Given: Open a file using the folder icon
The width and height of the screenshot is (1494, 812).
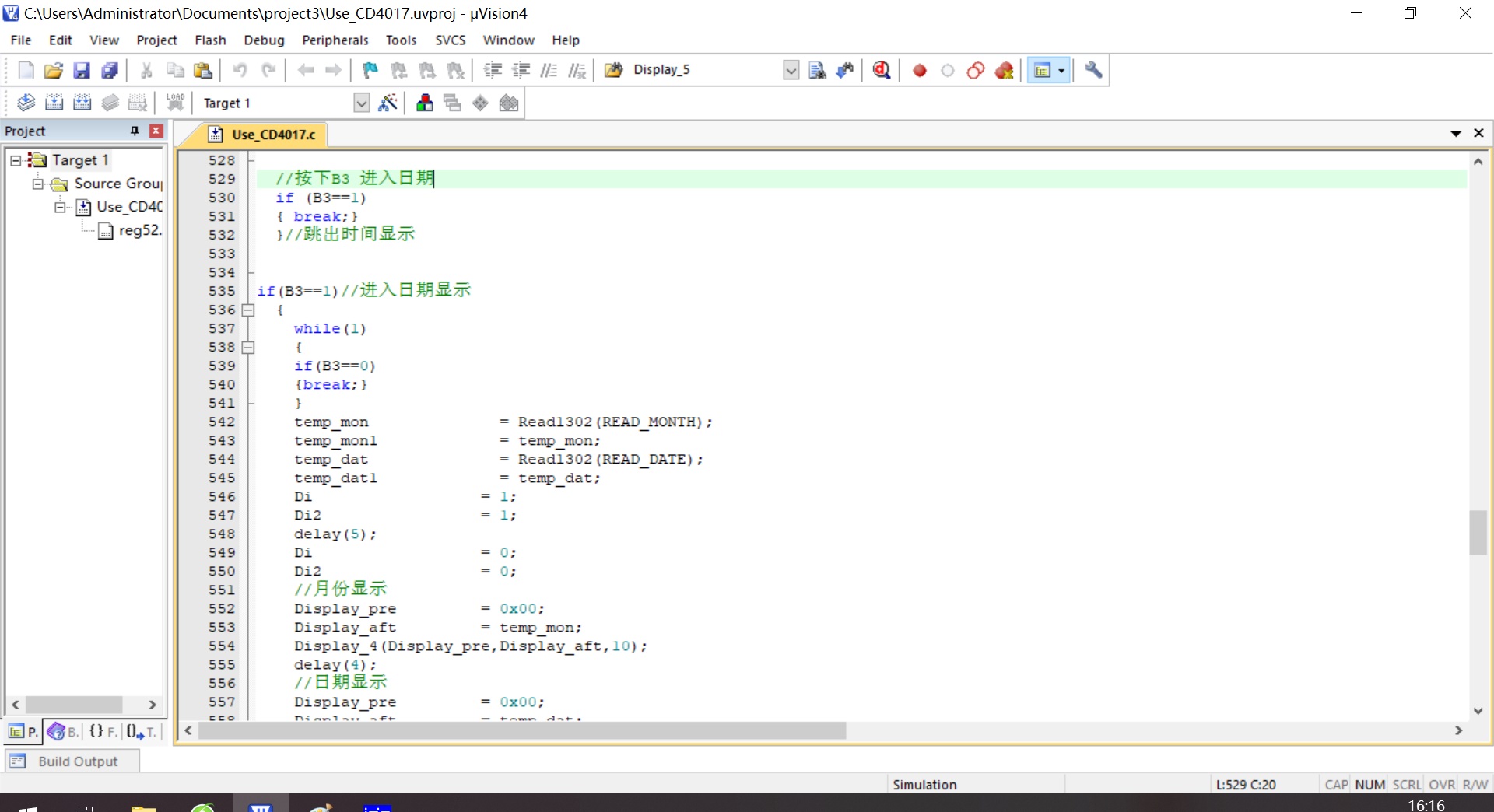Looking at the screenshot, I should pyautogui.click(x=53, y=70).
